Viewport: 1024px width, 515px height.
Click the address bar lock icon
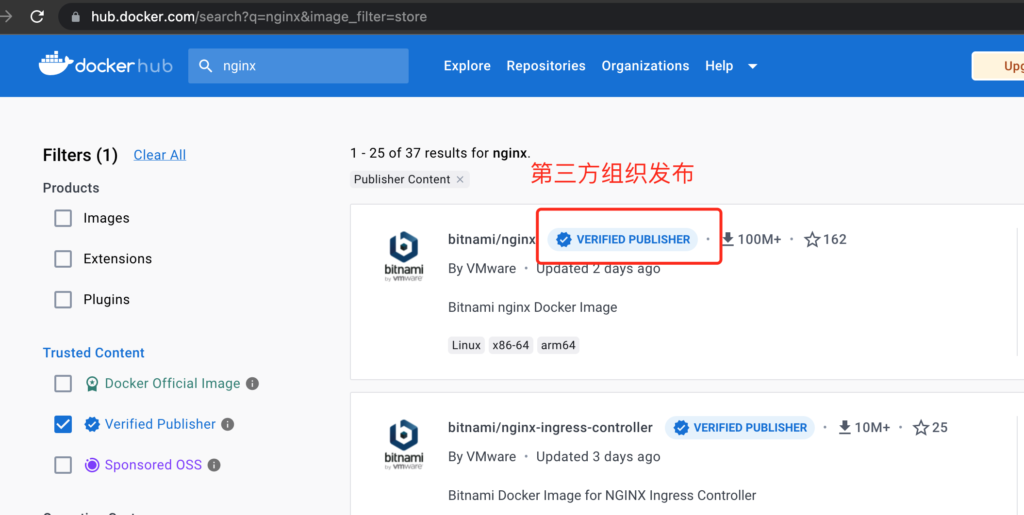click(76, 17)
